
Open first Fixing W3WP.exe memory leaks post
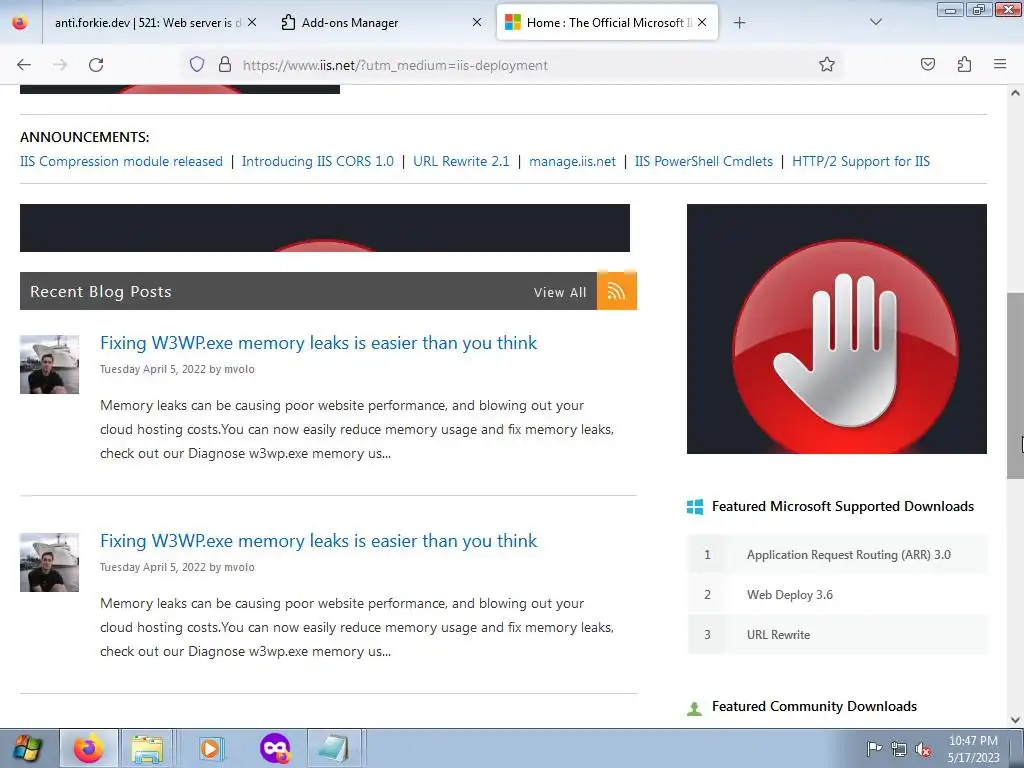pos(319,343)
